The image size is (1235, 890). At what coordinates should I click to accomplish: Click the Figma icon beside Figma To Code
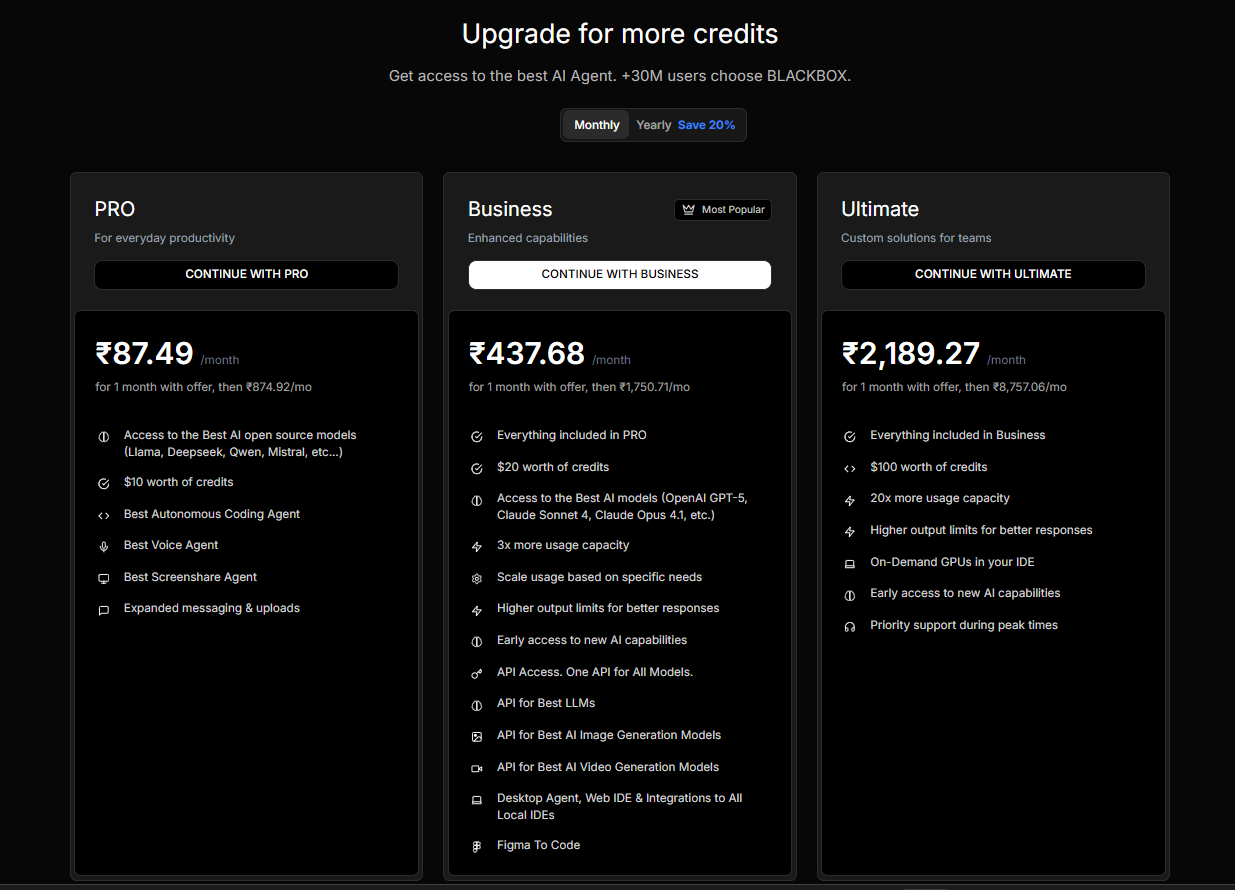coord(477,846)
